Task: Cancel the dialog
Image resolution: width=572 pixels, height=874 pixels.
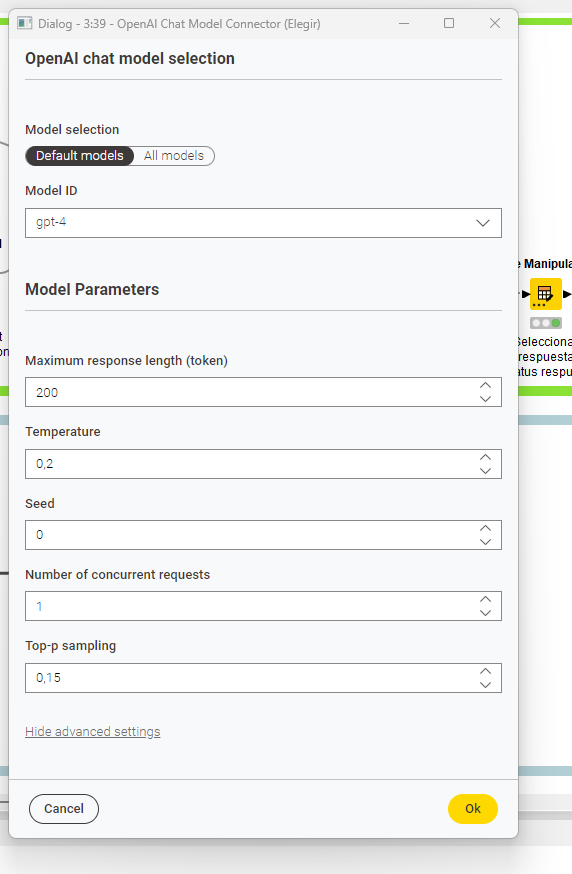Action: coord(64,809)
